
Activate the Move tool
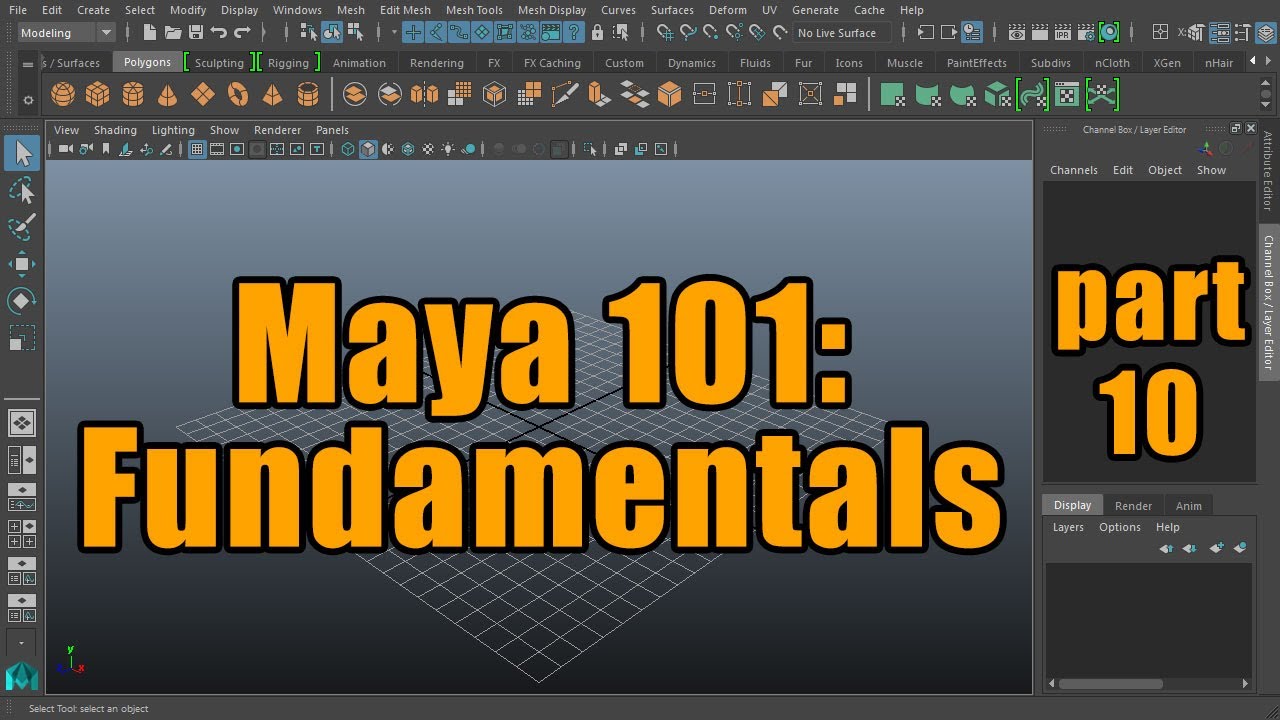pyautogui.click(x=22, y=264)
